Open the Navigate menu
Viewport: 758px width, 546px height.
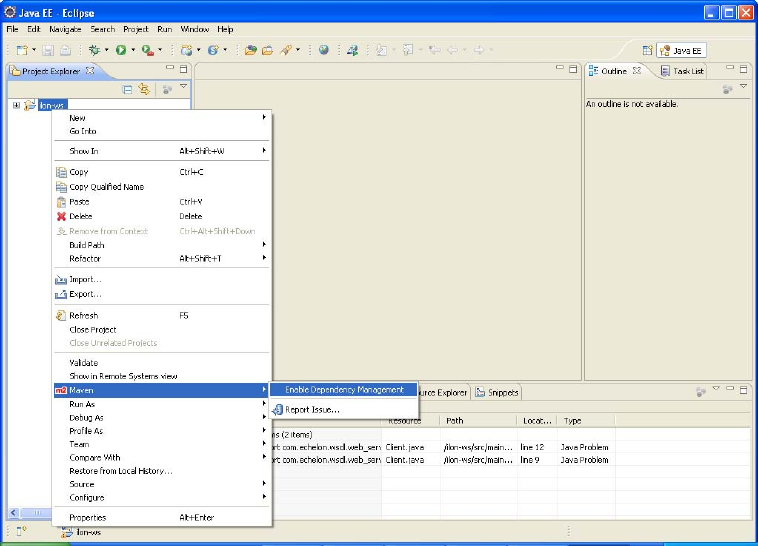65,29
